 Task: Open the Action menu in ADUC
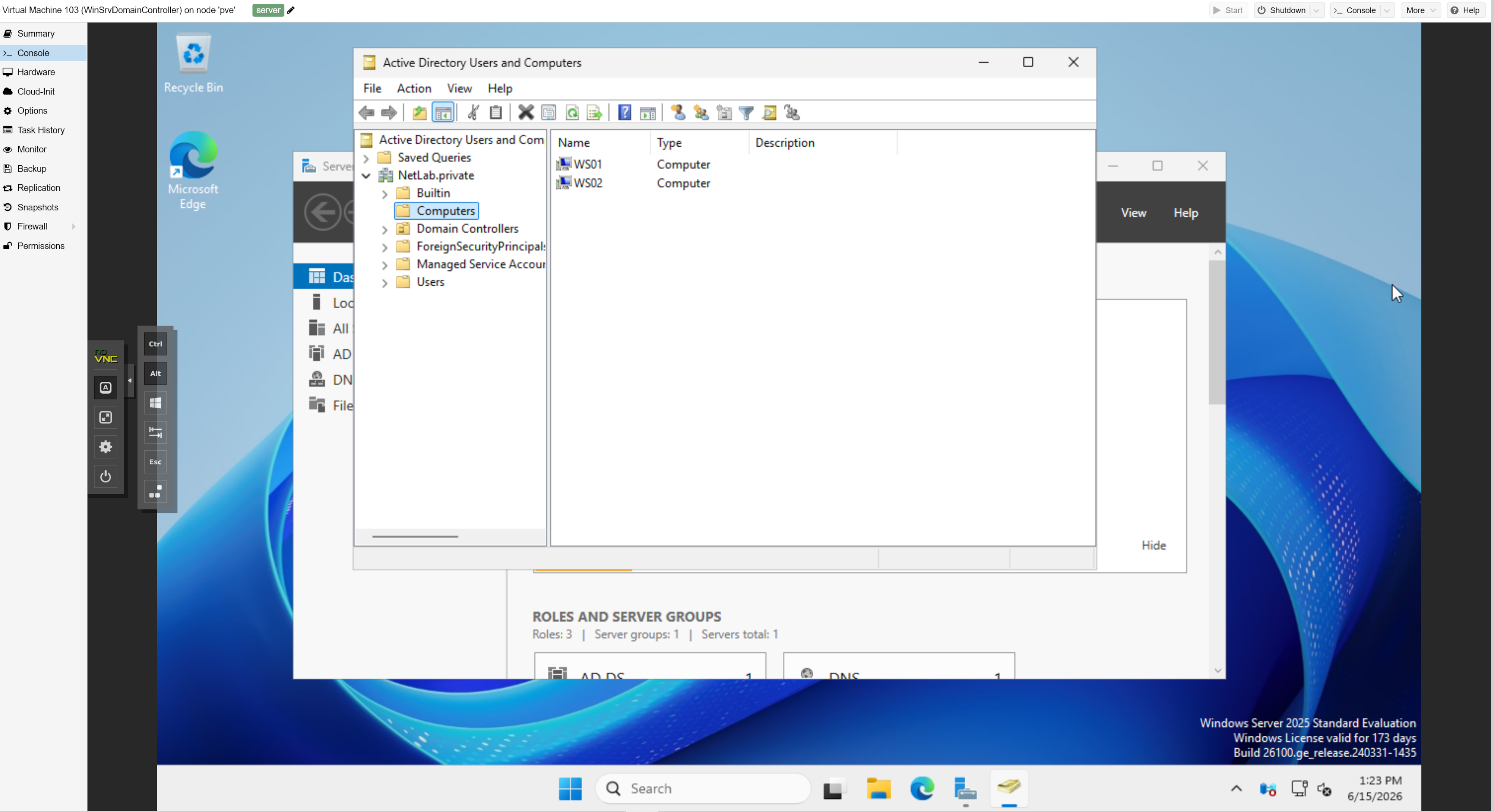(x=414, y=88)
